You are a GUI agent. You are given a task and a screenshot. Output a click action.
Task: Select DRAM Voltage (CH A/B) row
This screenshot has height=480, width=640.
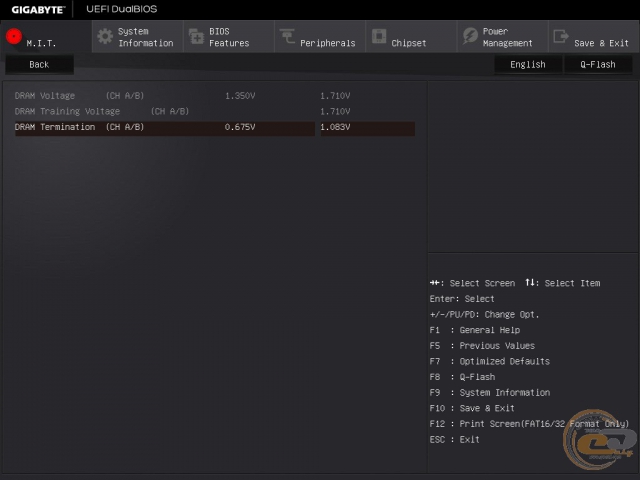tap(215, 96)
